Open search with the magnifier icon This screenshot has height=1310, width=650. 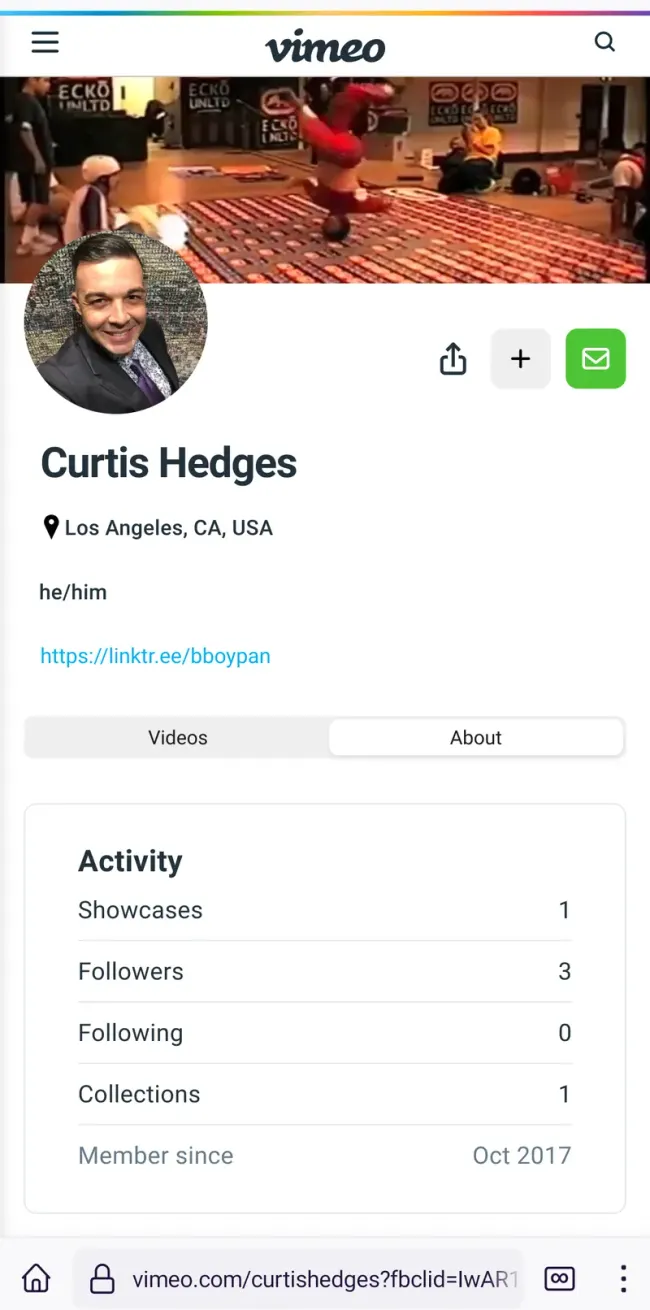click(x=605, y=42)
